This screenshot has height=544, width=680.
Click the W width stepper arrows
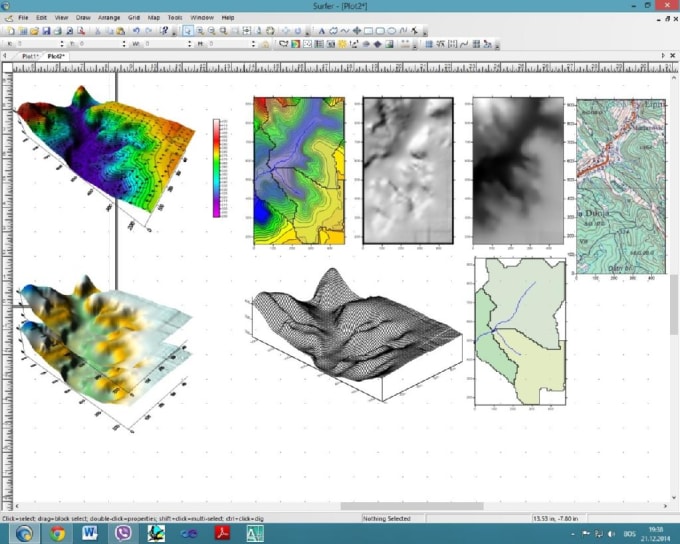tap(191, 44)
